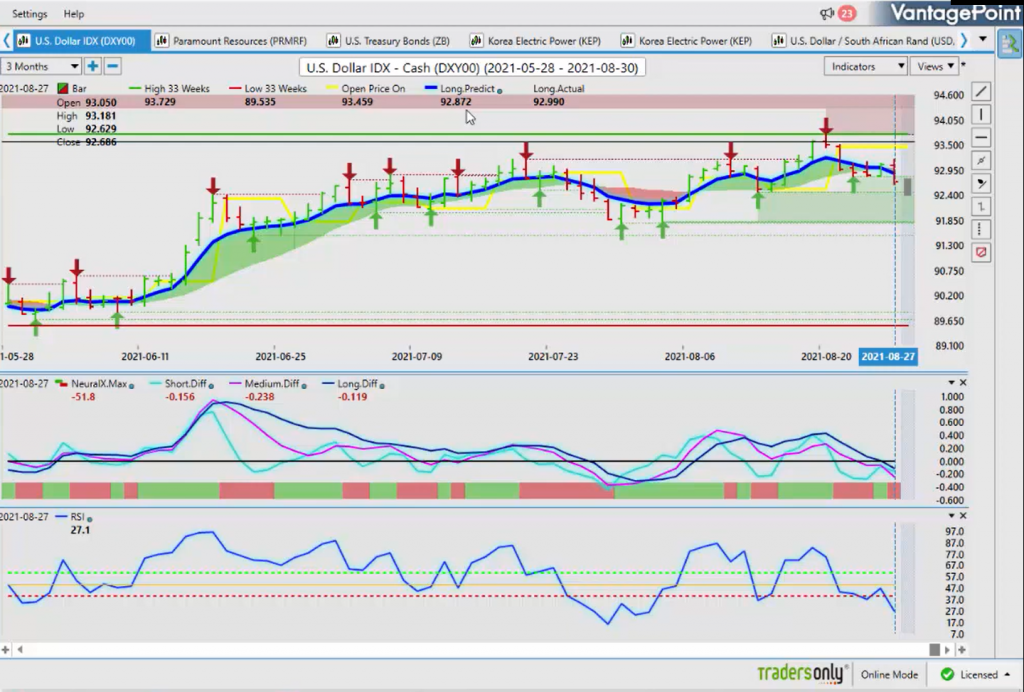Open the Views dropdown
The image size is (1024, 692).
coord(935,66)
